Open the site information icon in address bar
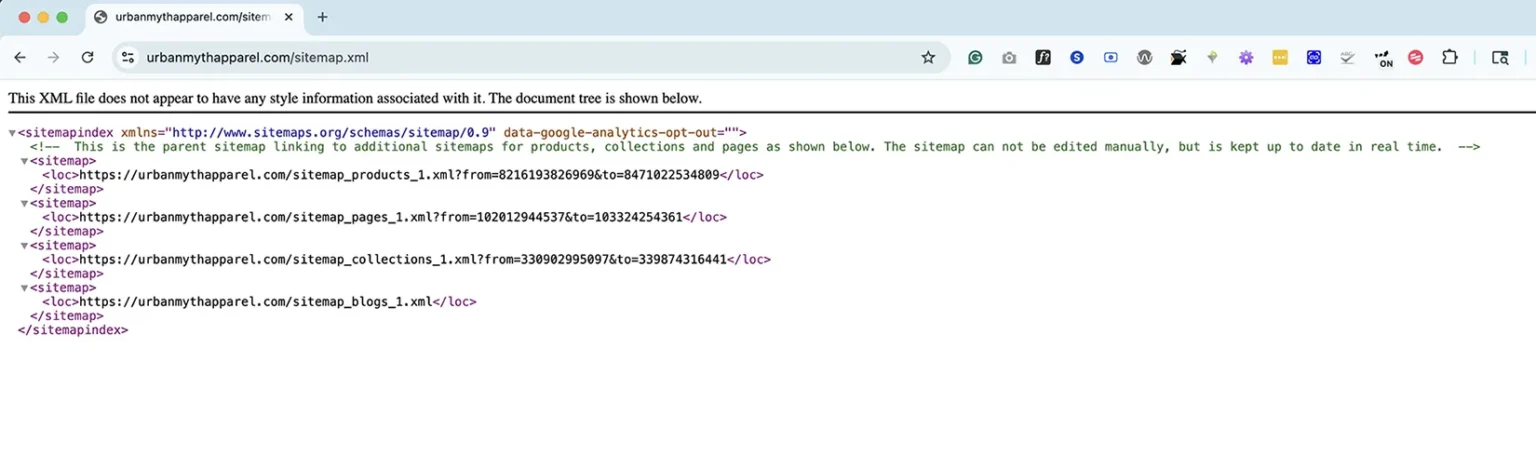Screen dimensions: 1536x468 [x=128, y=58]
